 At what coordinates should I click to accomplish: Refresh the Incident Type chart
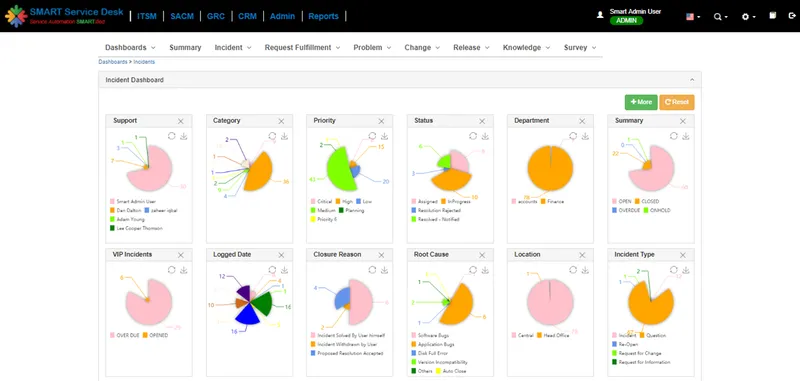tap(674, 270)
